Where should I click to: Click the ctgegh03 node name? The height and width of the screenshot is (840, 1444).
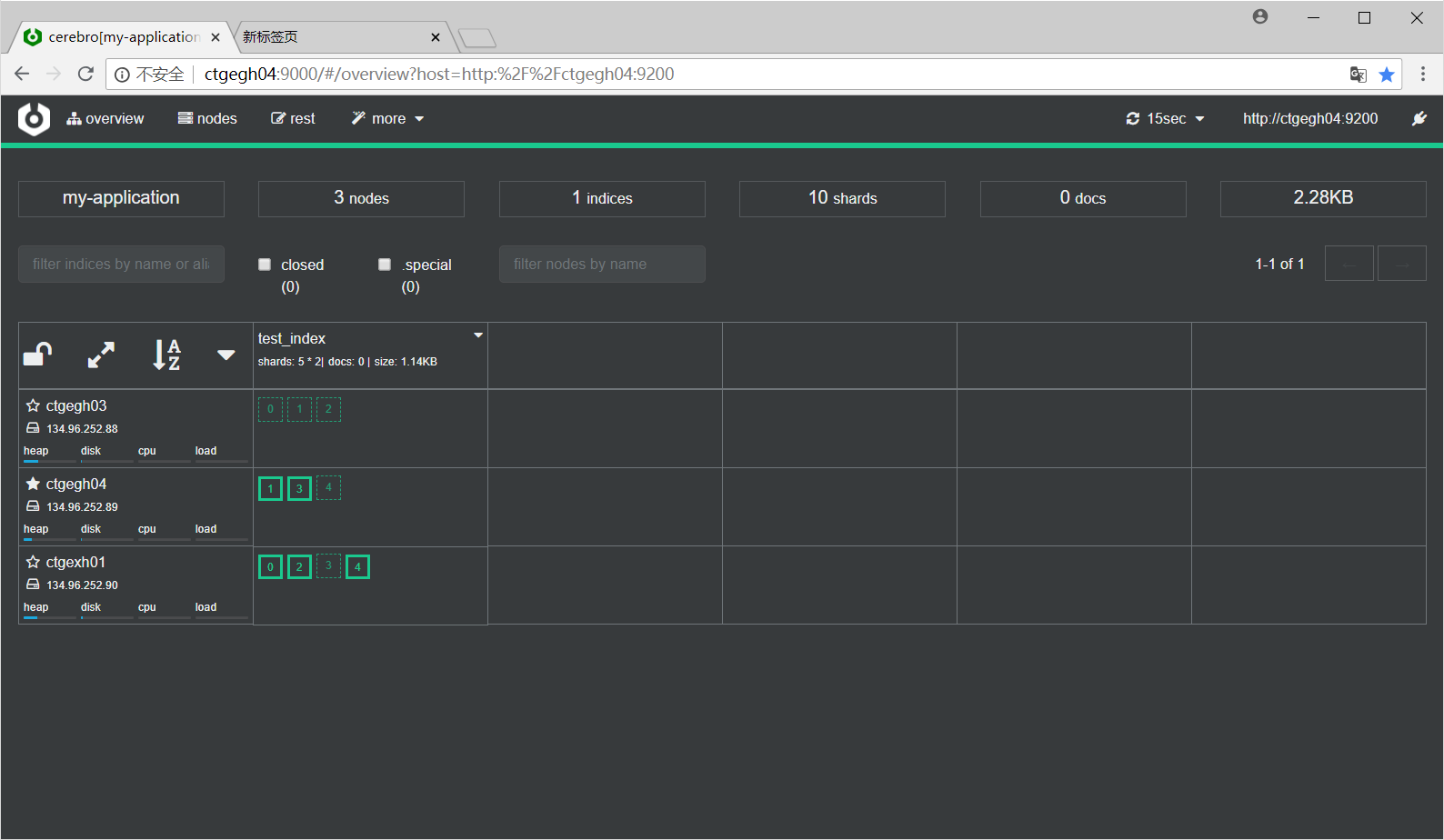click(76, 405)
